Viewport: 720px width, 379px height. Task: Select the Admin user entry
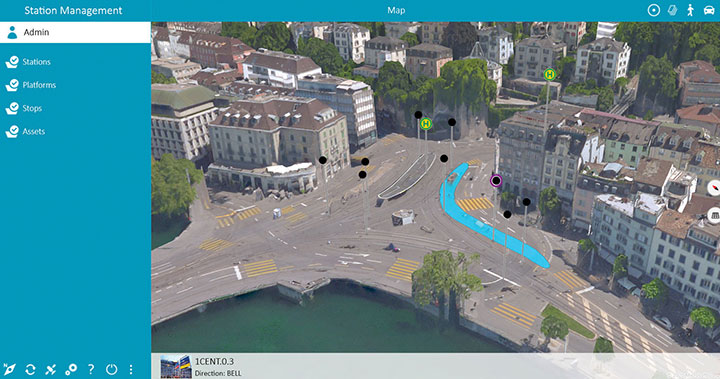click(75, 32)
